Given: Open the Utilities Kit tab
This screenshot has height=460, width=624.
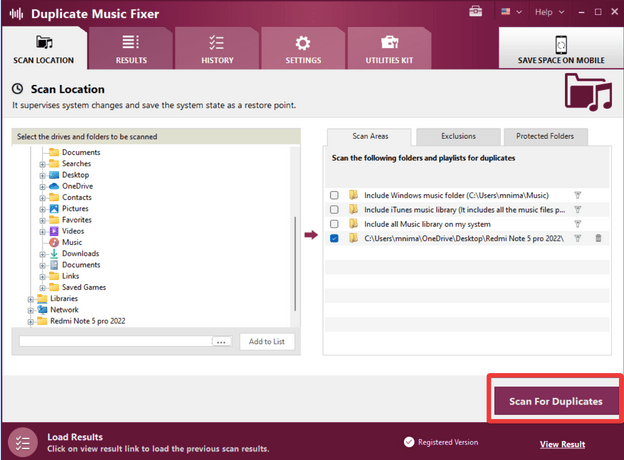Looking at the screenshot, I should (x=389, y=49).
